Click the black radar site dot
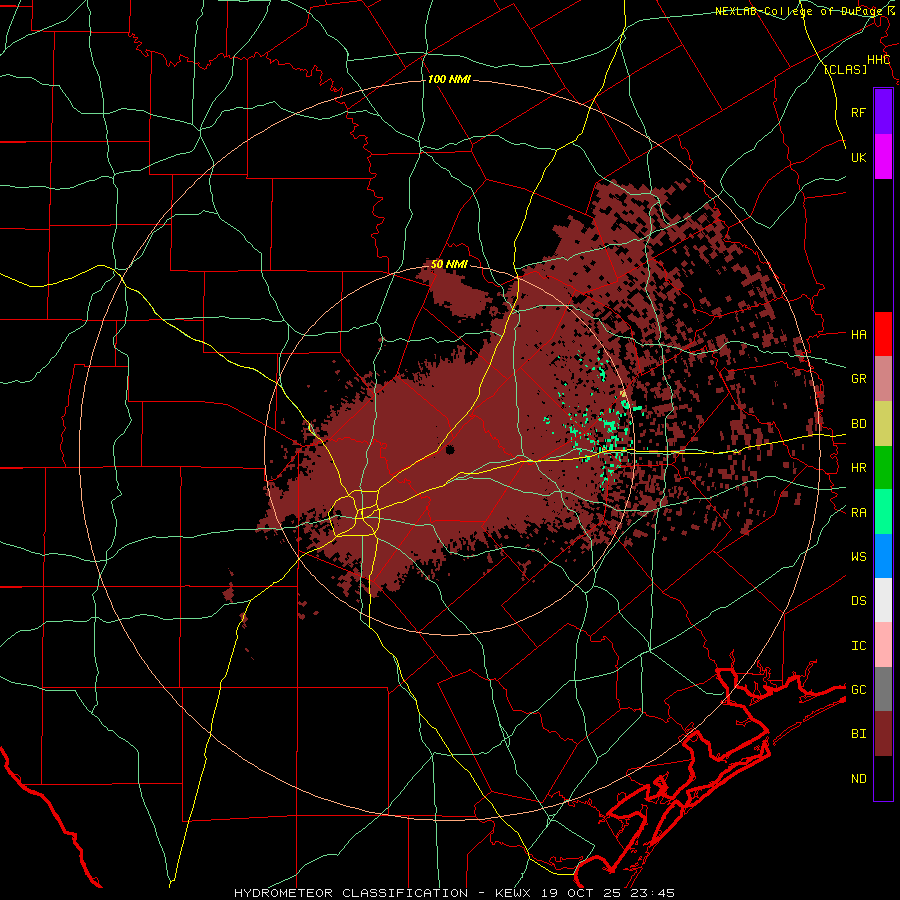Viewport: 900px width, 900px height. (x=450, y=449)
